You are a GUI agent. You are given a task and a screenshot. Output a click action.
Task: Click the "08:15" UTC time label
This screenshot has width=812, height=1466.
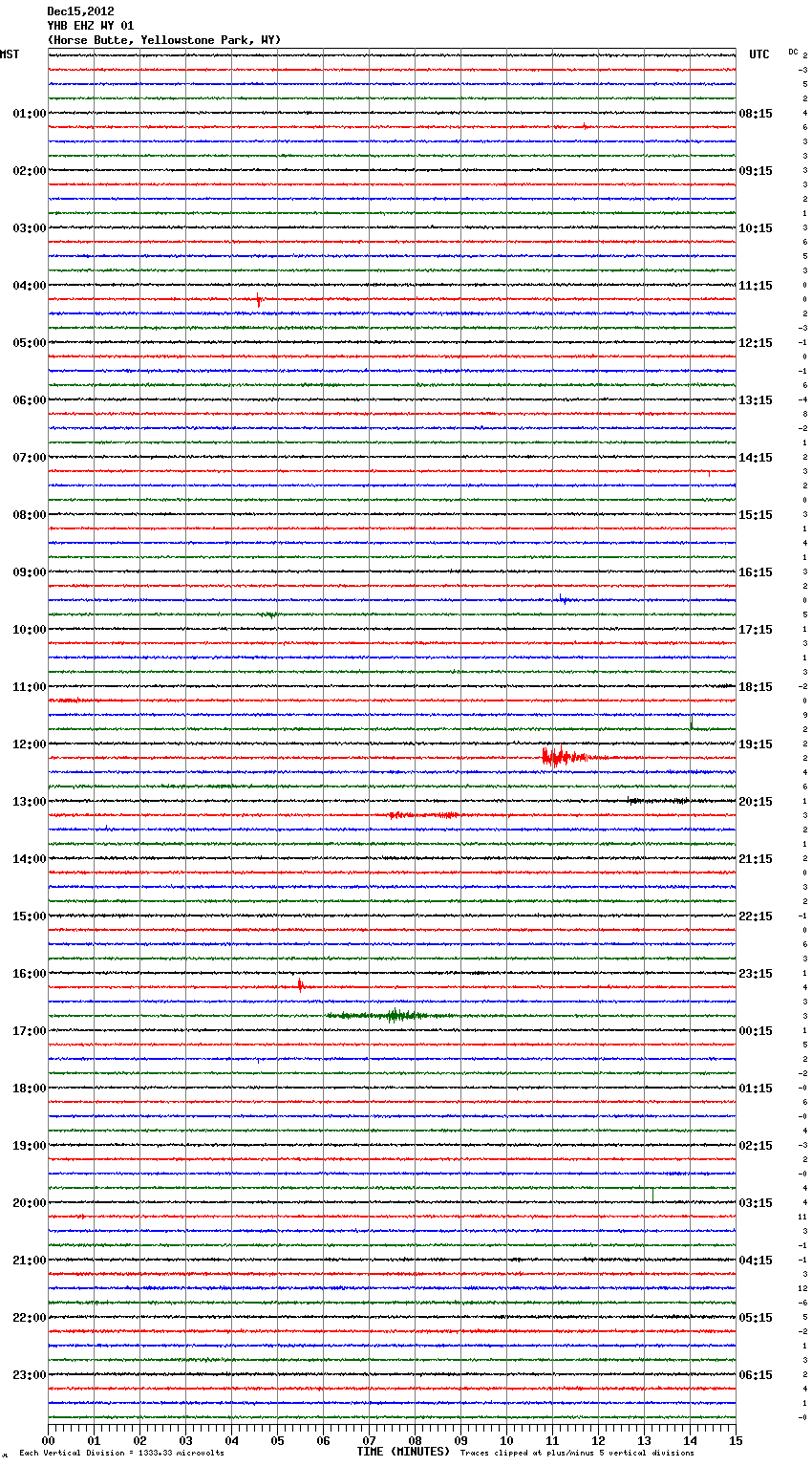pos(756,114)
